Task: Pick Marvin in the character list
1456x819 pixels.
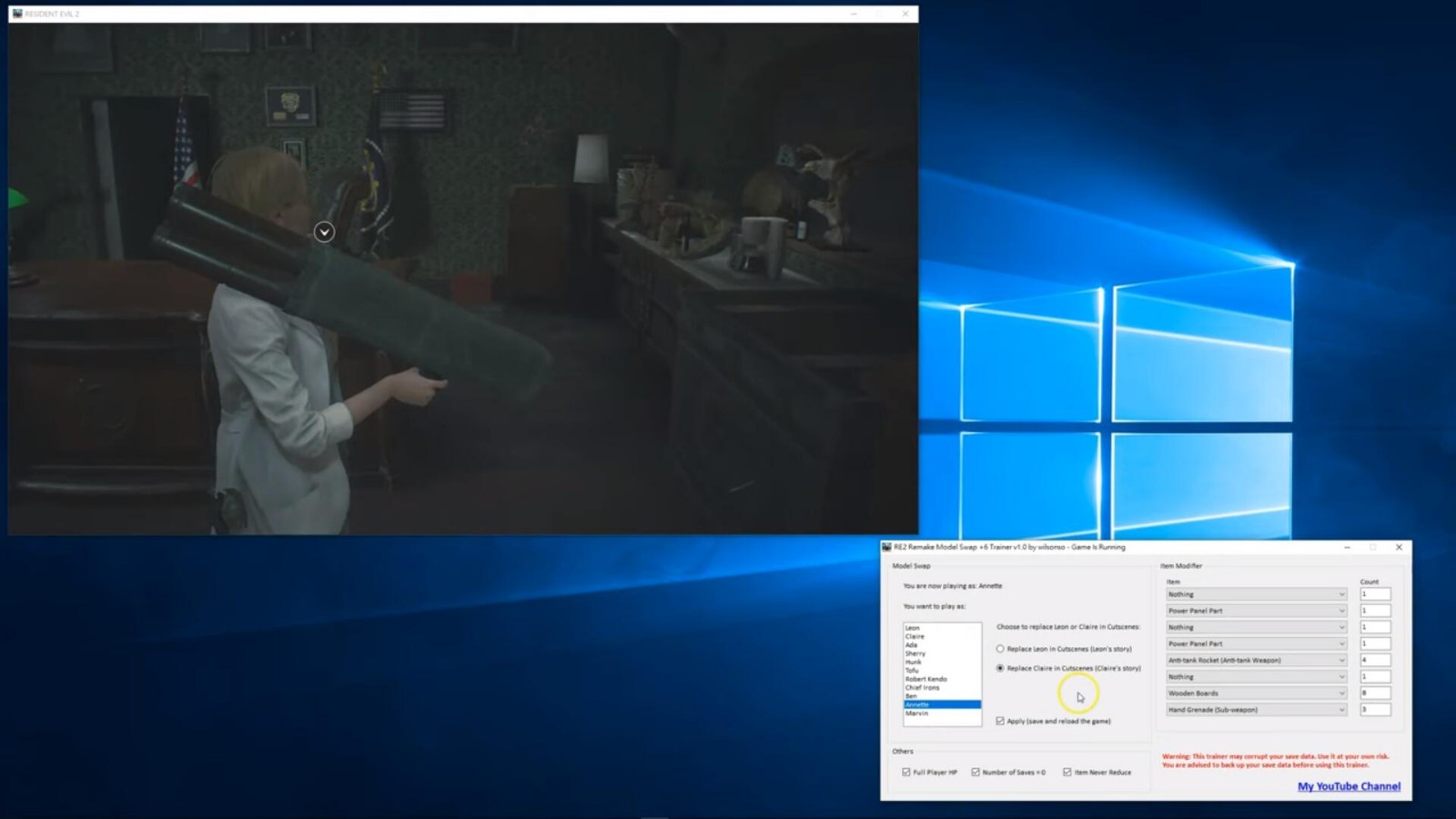Action: [x=917, y=713]
